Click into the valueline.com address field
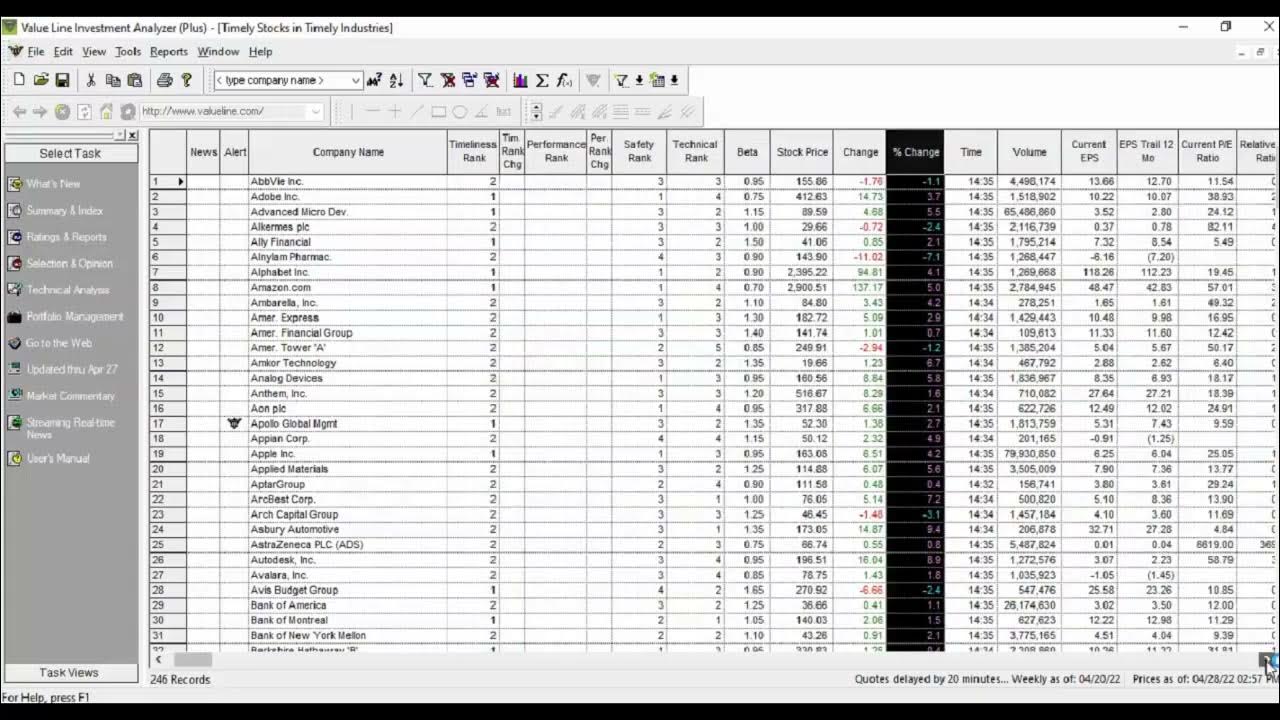Viewport: 1280px width, 720px height. point(224,112)
